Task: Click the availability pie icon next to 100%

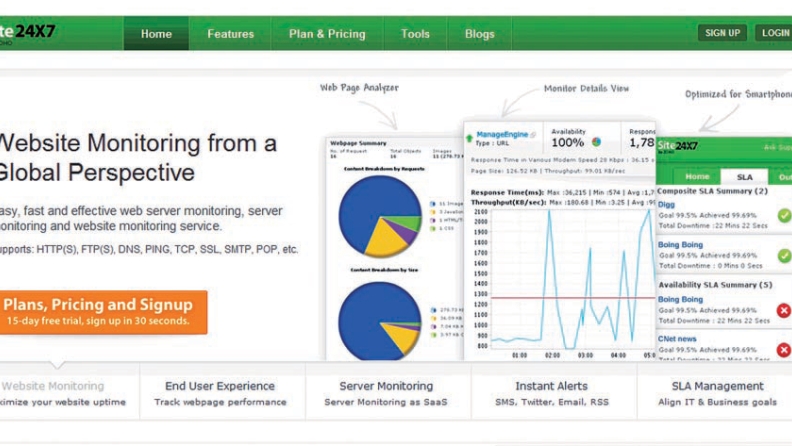Action: tap(597, 142)
